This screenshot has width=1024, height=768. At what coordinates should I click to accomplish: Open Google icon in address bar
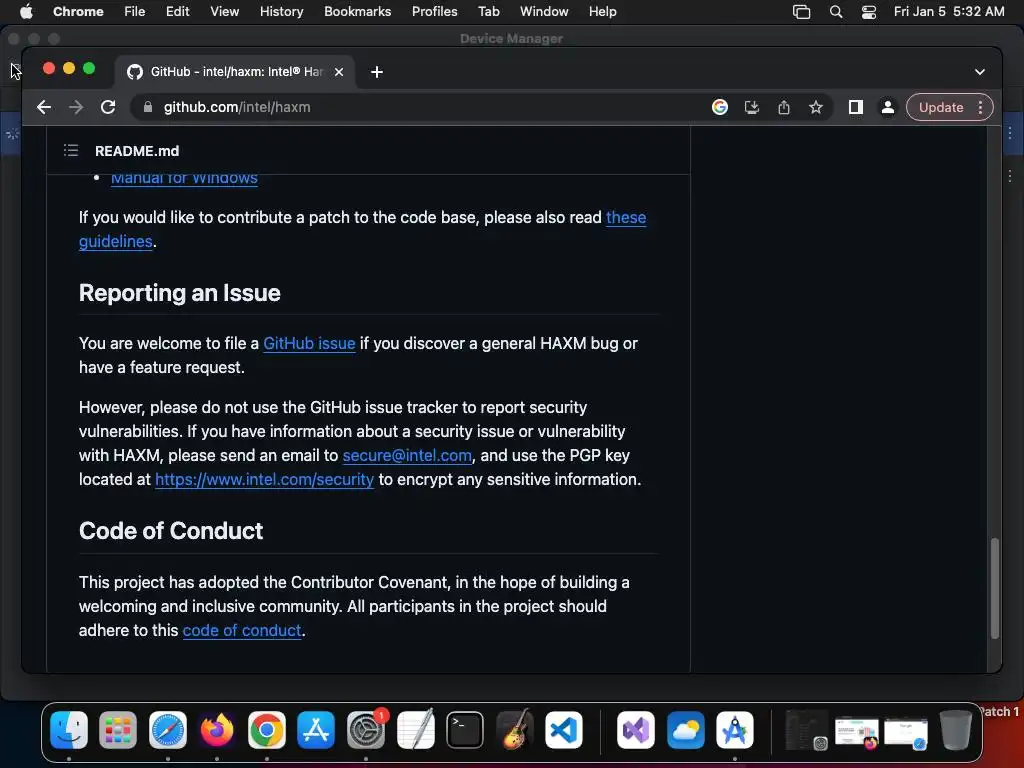pos(720,107)
